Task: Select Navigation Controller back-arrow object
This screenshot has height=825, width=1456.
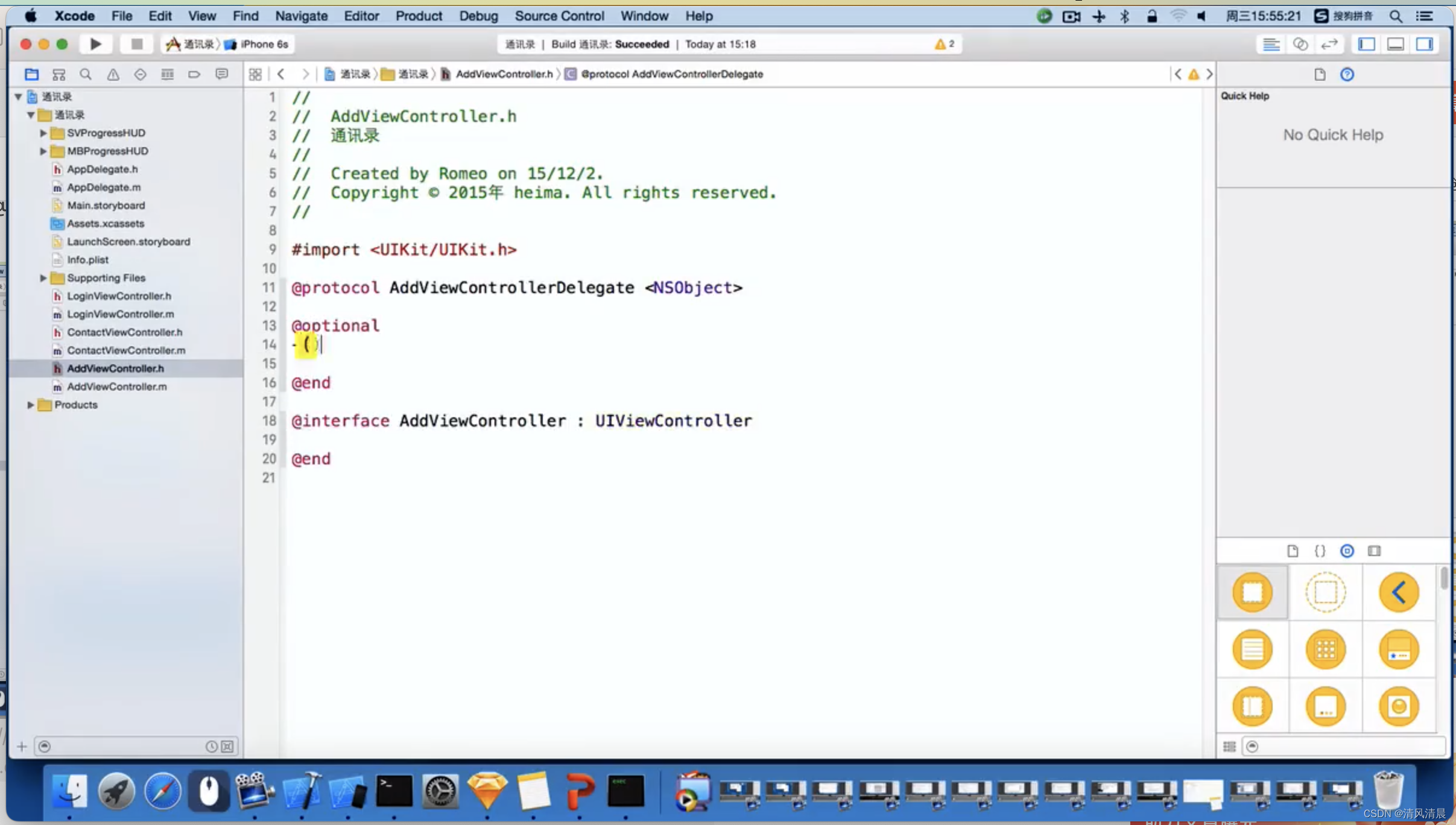Action: [x=1399, y=592]
